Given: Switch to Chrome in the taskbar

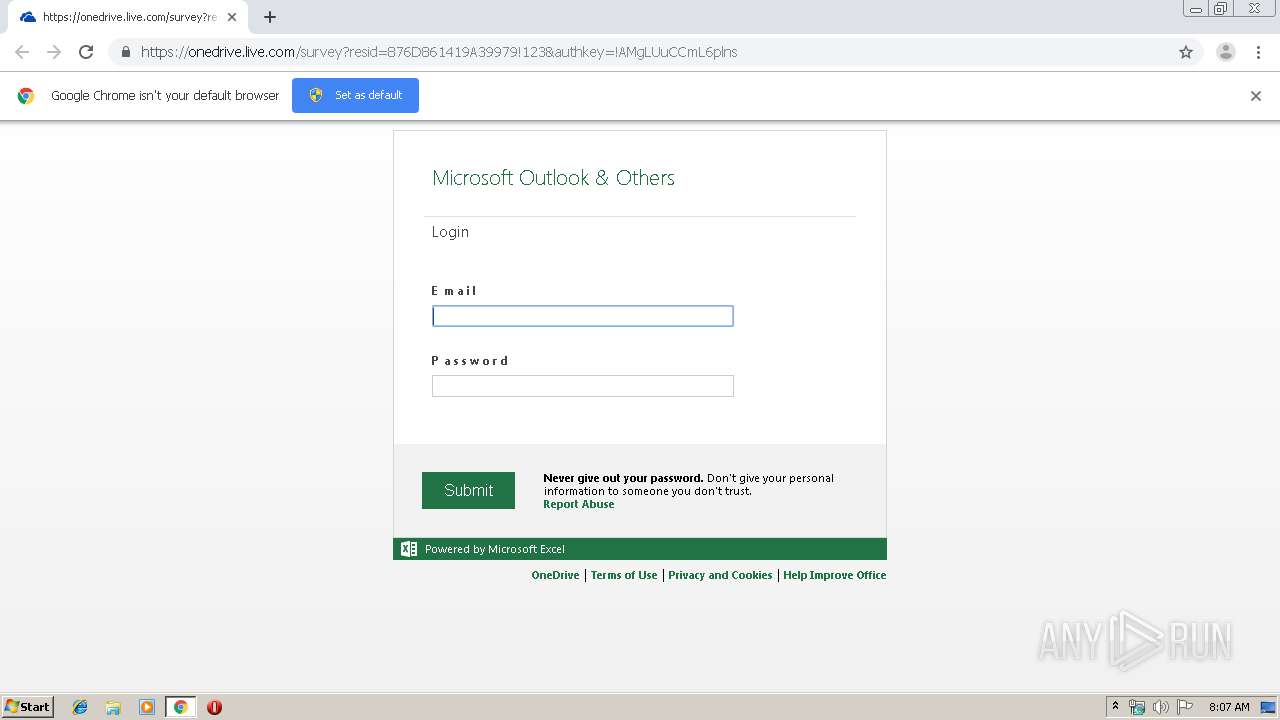Looking at the screenshot, I should point(180,707).
